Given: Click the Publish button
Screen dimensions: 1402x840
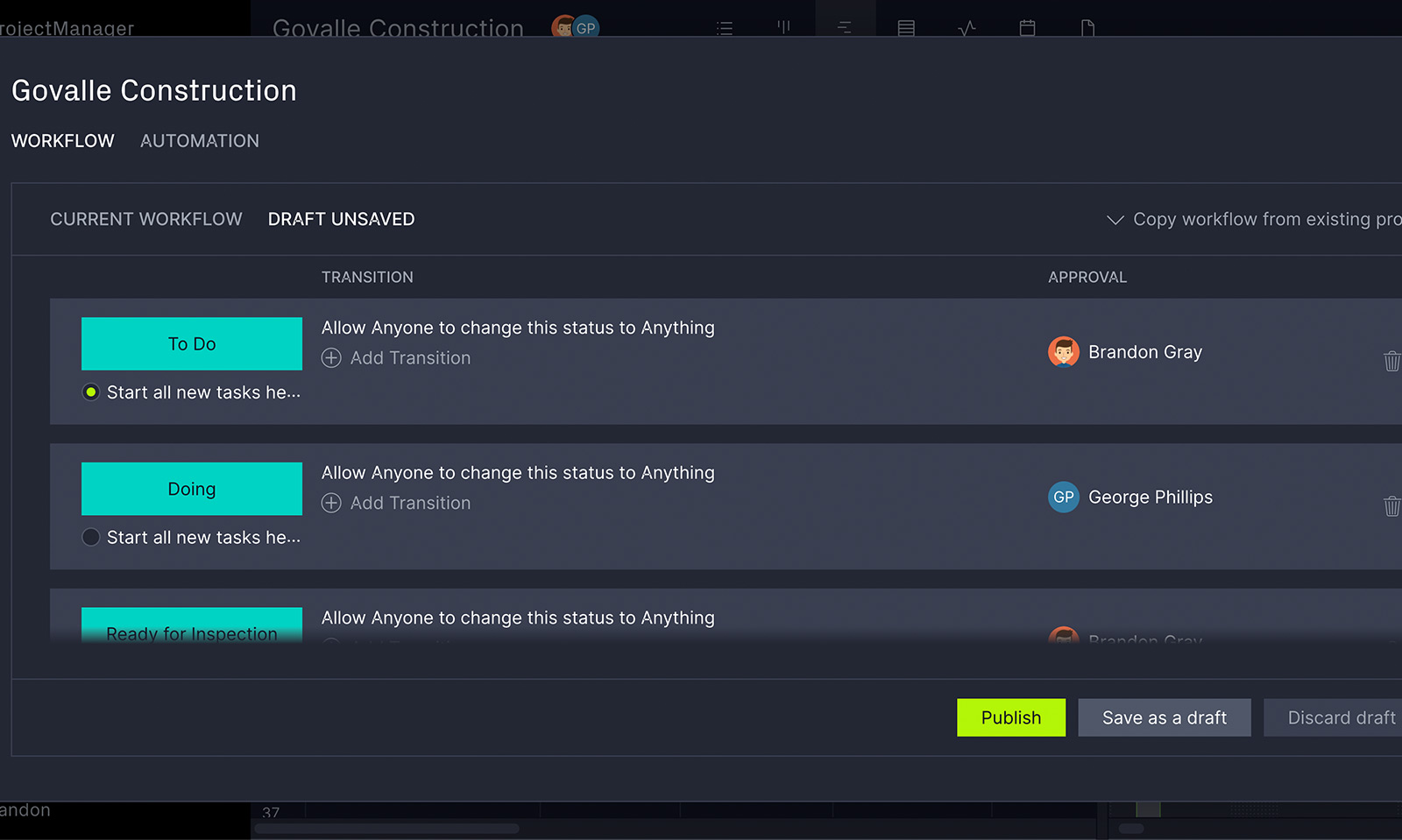Looking at the screenshot, I should (1011, 717).
